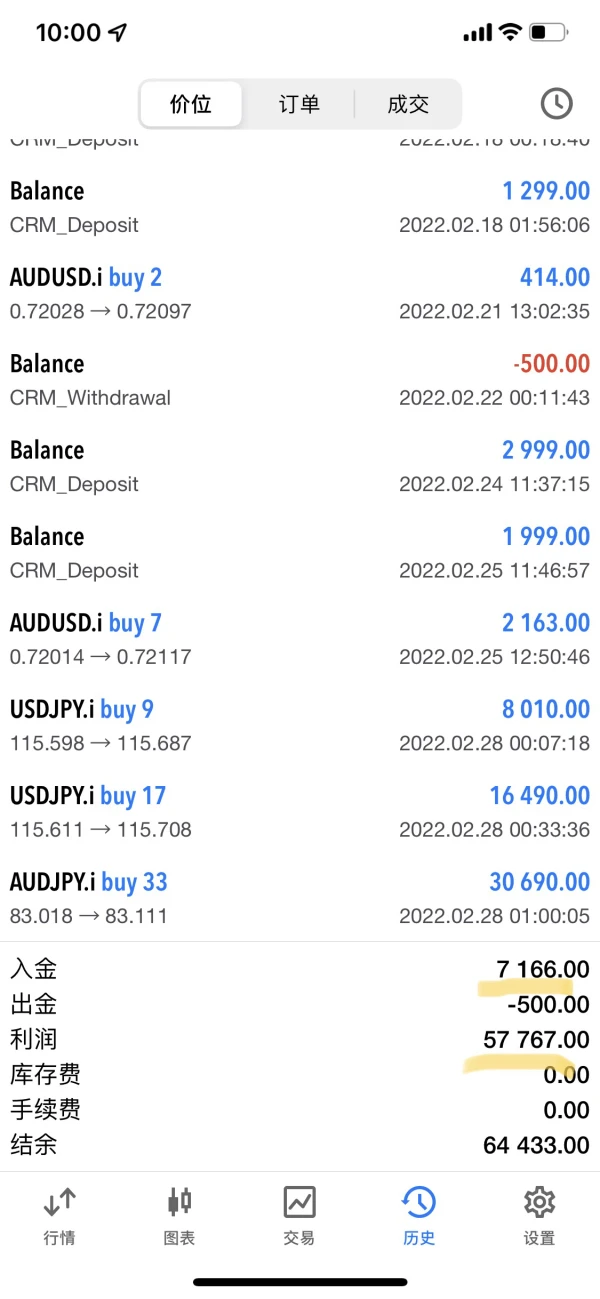Image resolution: width=600 pixels, height=1299 pixels.
Task: Tap the 历史 history tab icon
Action: pos(419,1202)
